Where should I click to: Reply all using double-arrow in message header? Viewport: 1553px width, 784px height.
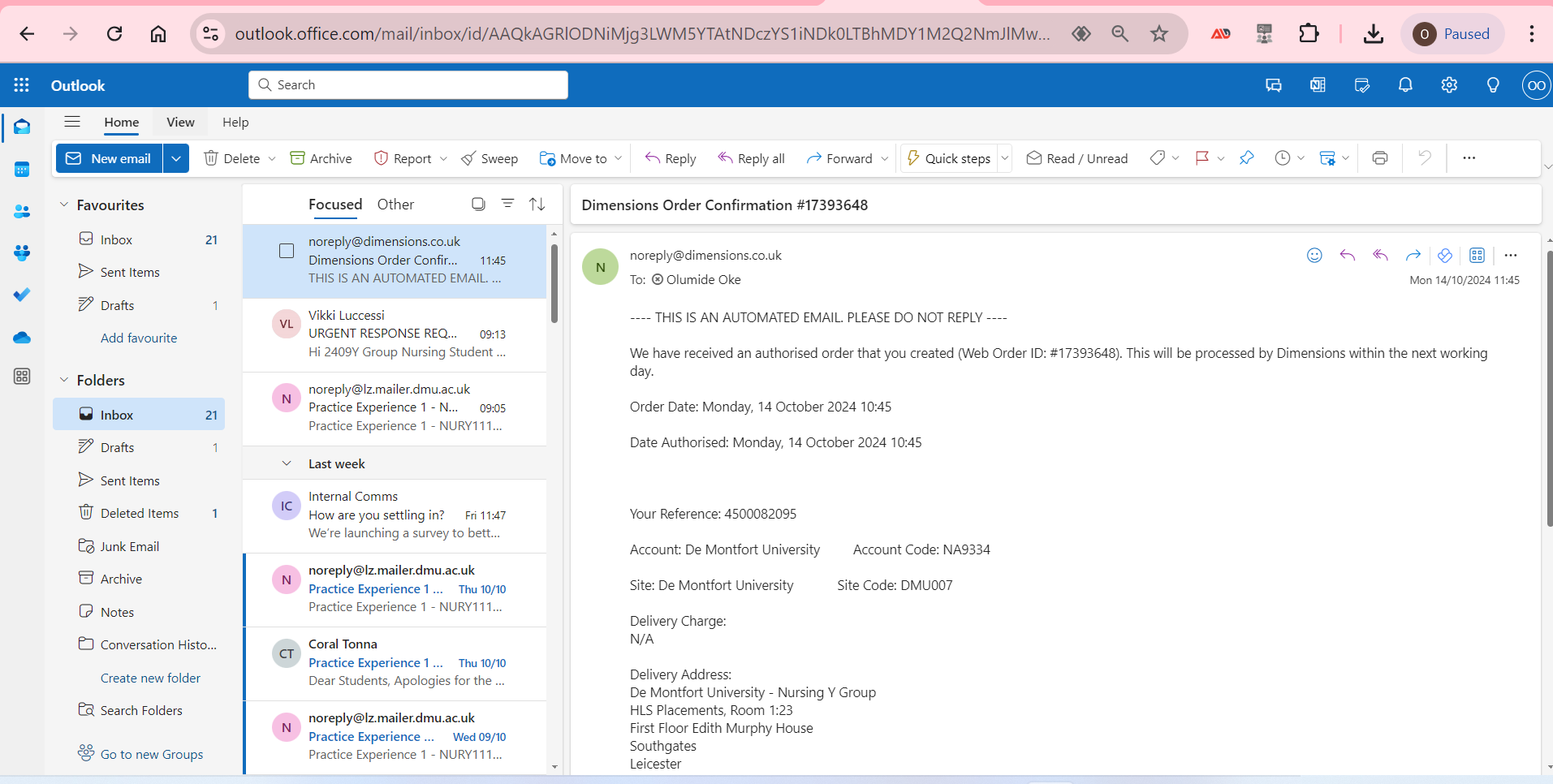coord(1380,256)
